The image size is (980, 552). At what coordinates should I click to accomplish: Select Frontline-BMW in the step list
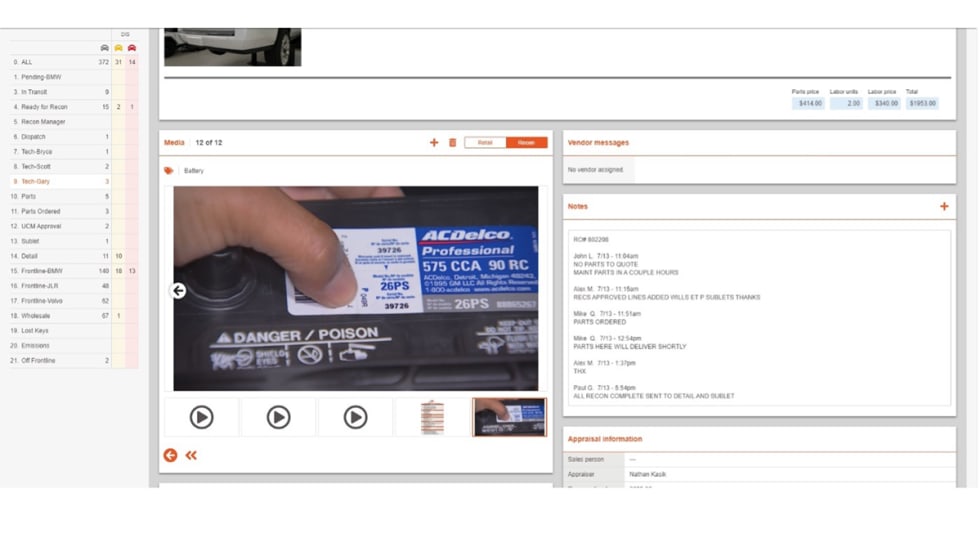pyautogui.click(x=42, y=271)
